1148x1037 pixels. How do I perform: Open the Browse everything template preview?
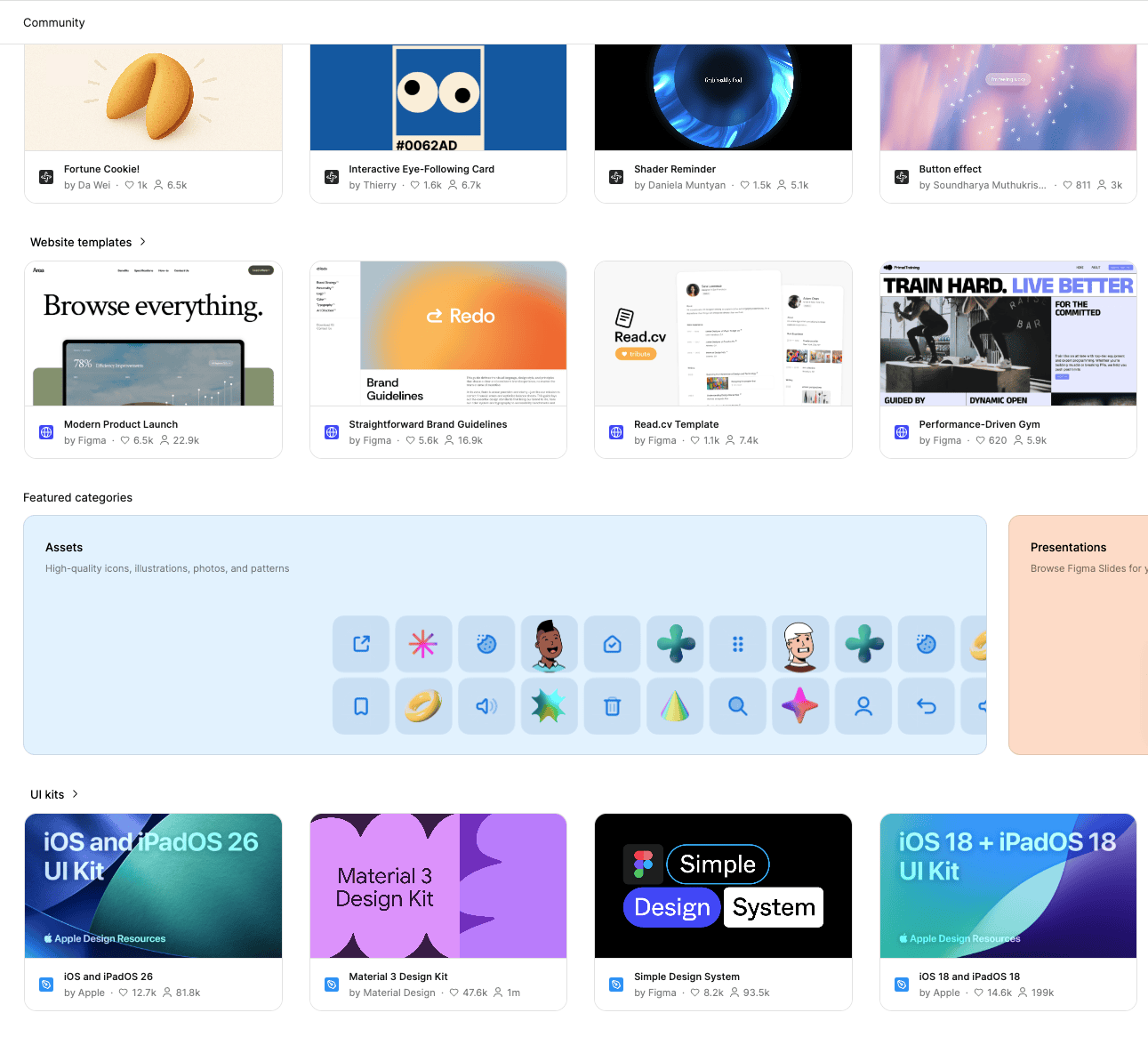(153, 334)
